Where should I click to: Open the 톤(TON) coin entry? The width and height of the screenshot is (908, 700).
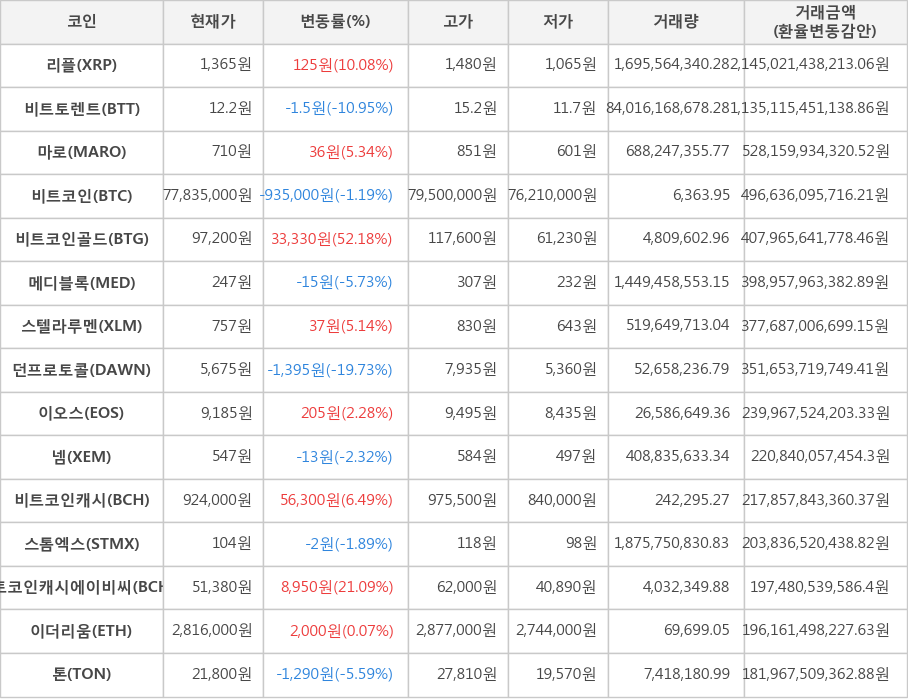tap(82, 674)
